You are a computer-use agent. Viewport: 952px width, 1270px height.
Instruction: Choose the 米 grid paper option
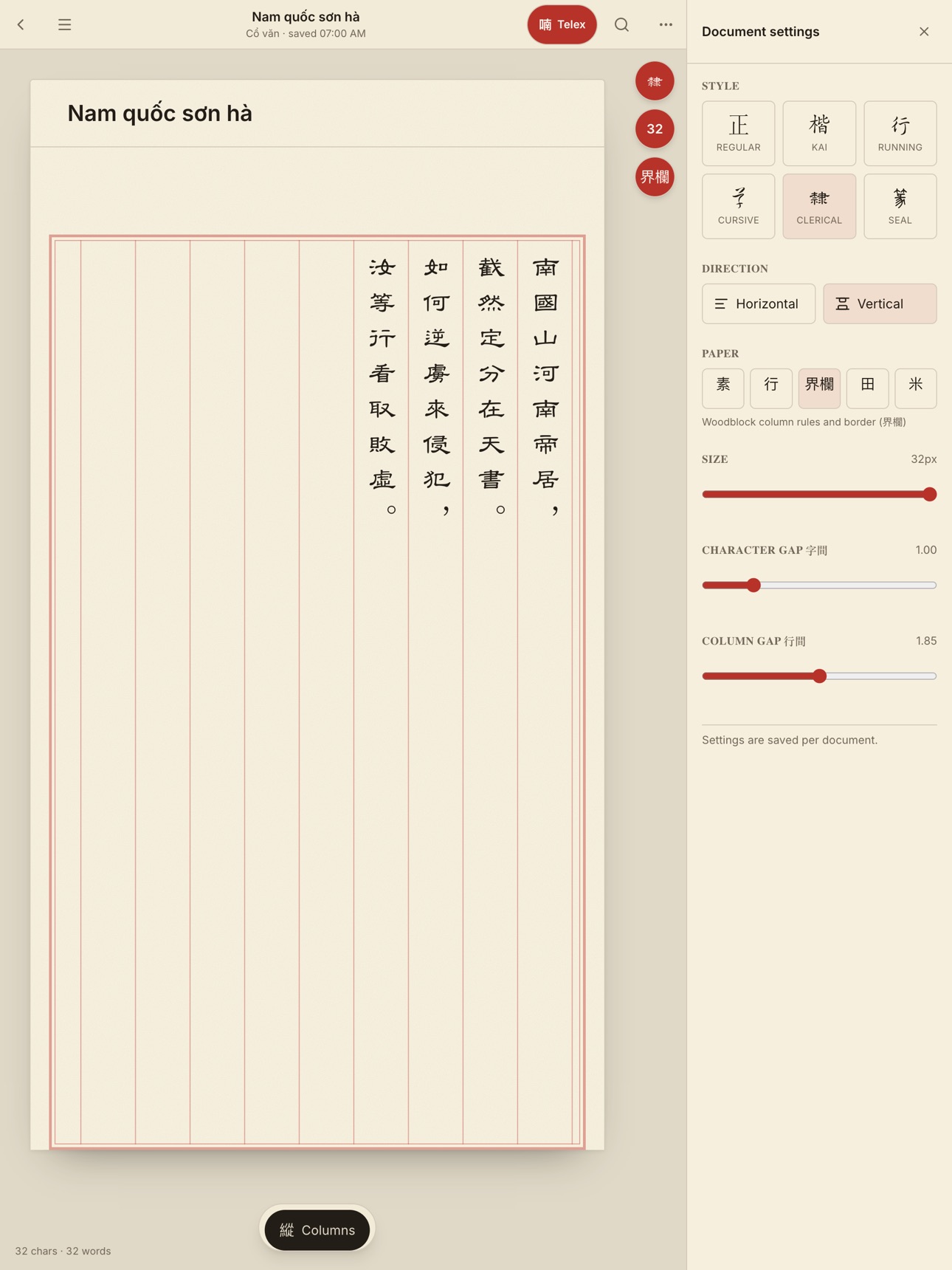click(x=916, y=388)
